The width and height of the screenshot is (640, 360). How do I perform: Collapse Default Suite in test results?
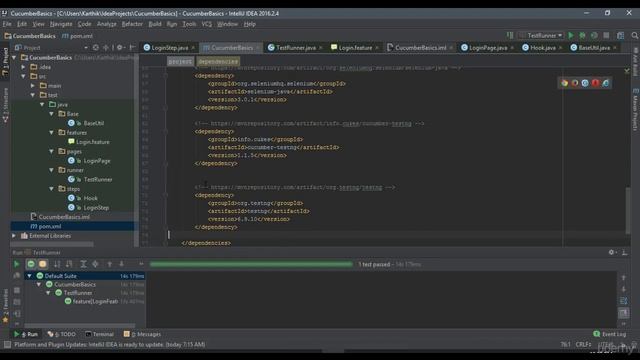pyautogui.click(x=29, y=276)
